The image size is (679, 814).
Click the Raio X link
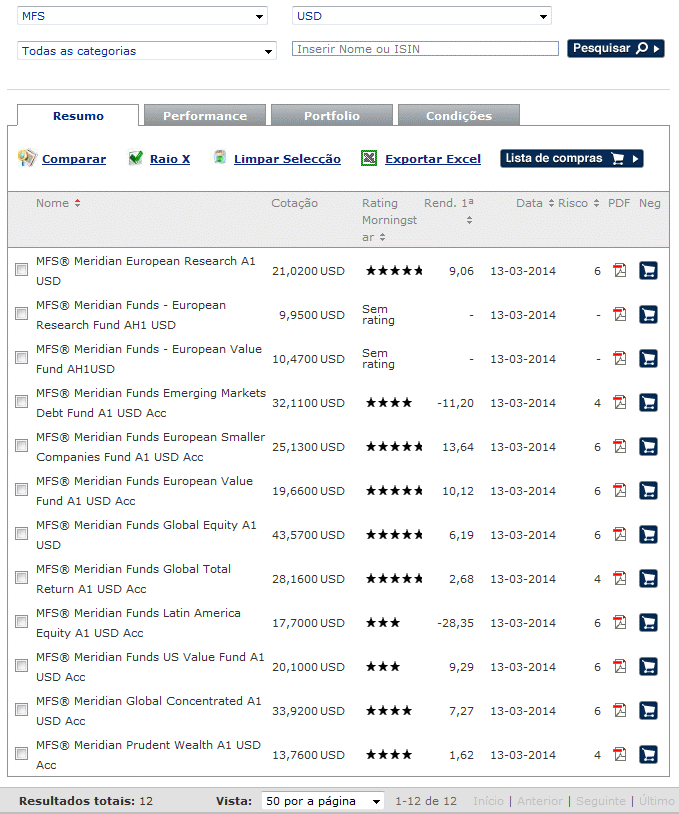tap(170, 159)
